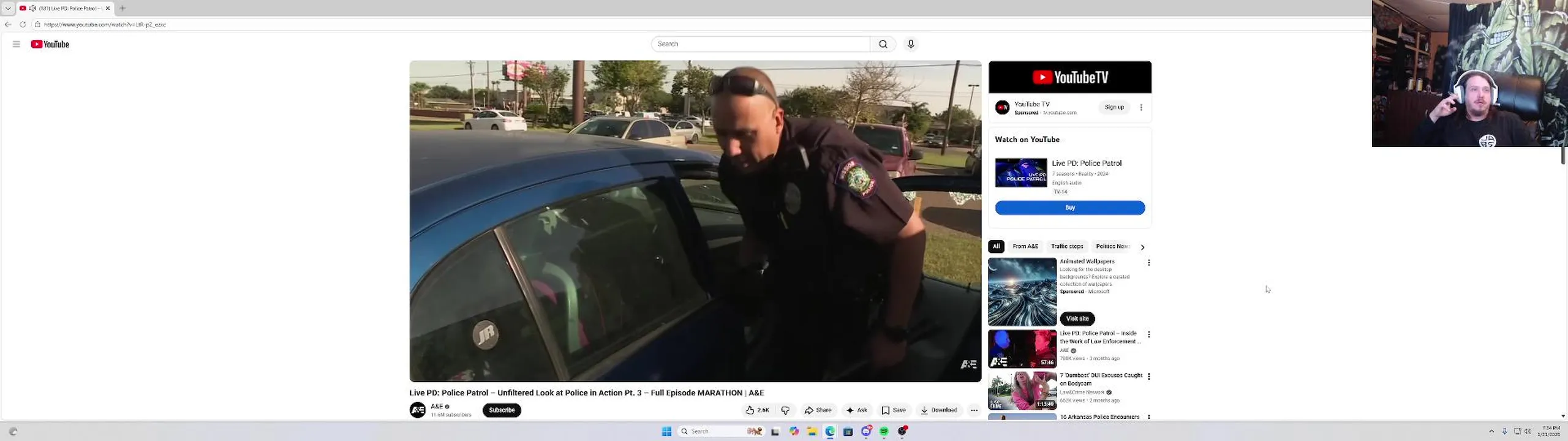Close the Live PD YouTube tab
The image size is (1568, 441).
(x=108, y=8)
